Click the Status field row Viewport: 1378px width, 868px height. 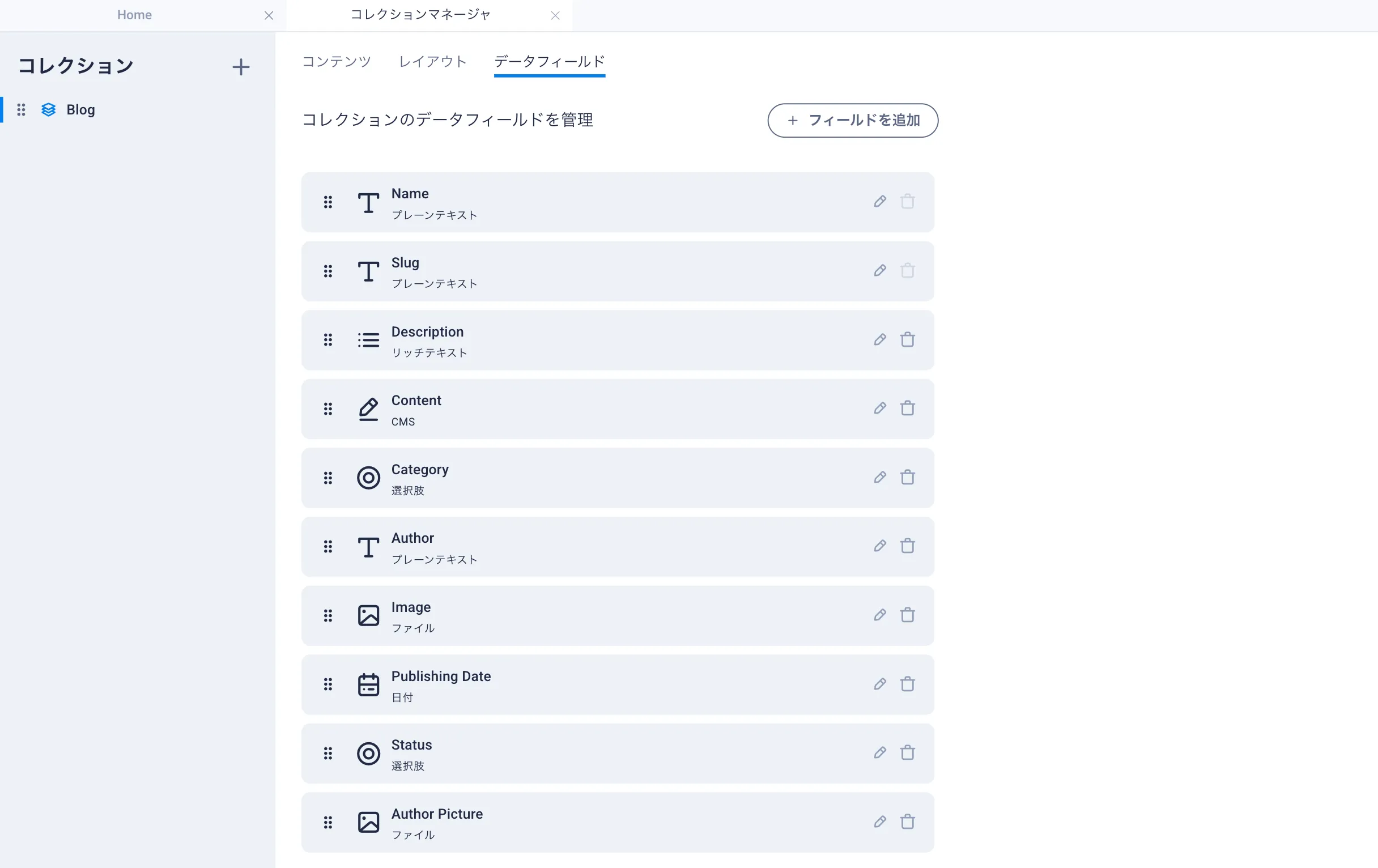618,754
